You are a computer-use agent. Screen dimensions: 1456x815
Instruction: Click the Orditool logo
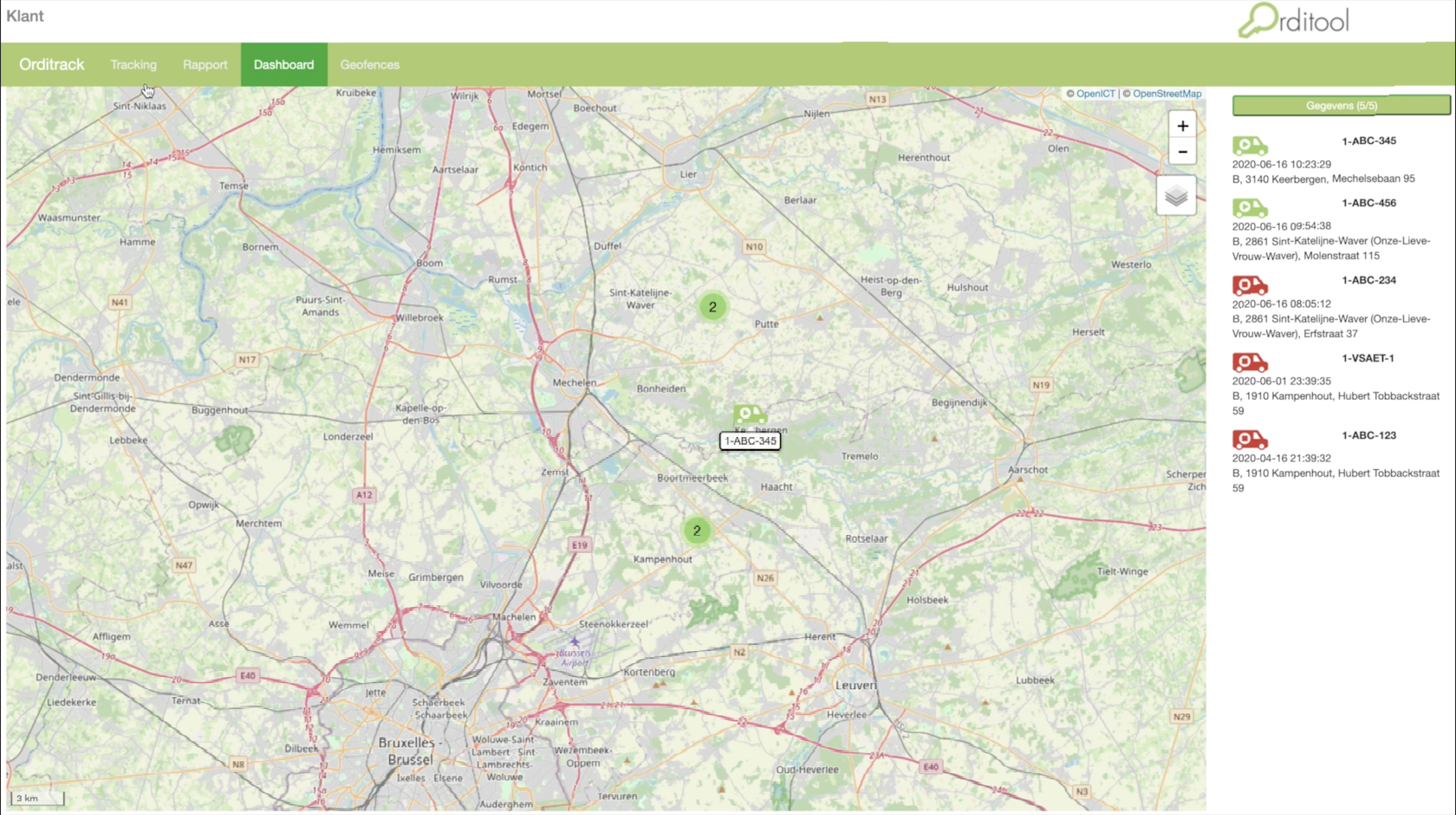1293,21
